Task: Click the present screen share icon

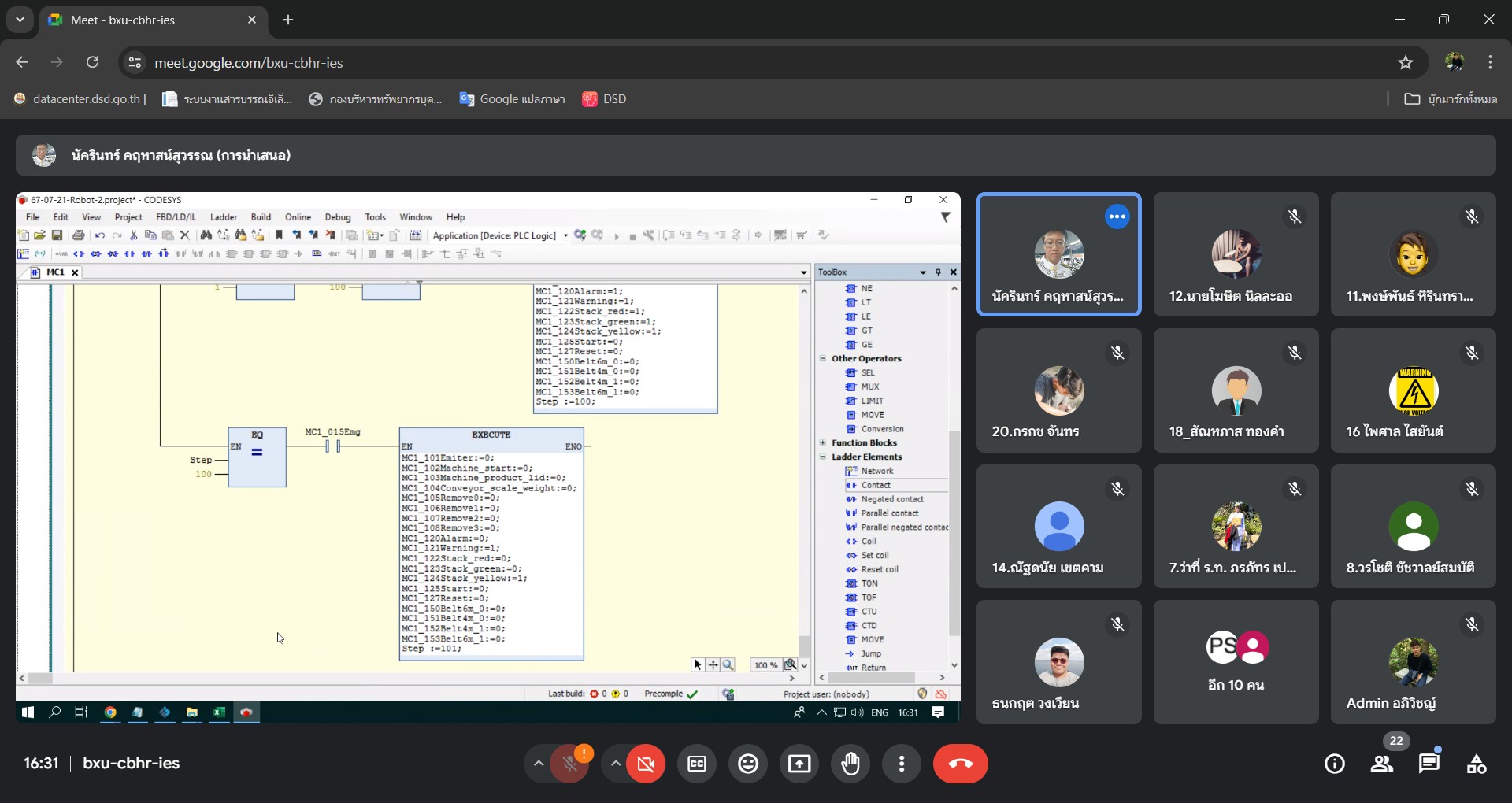Action: [x=799, y=764]
